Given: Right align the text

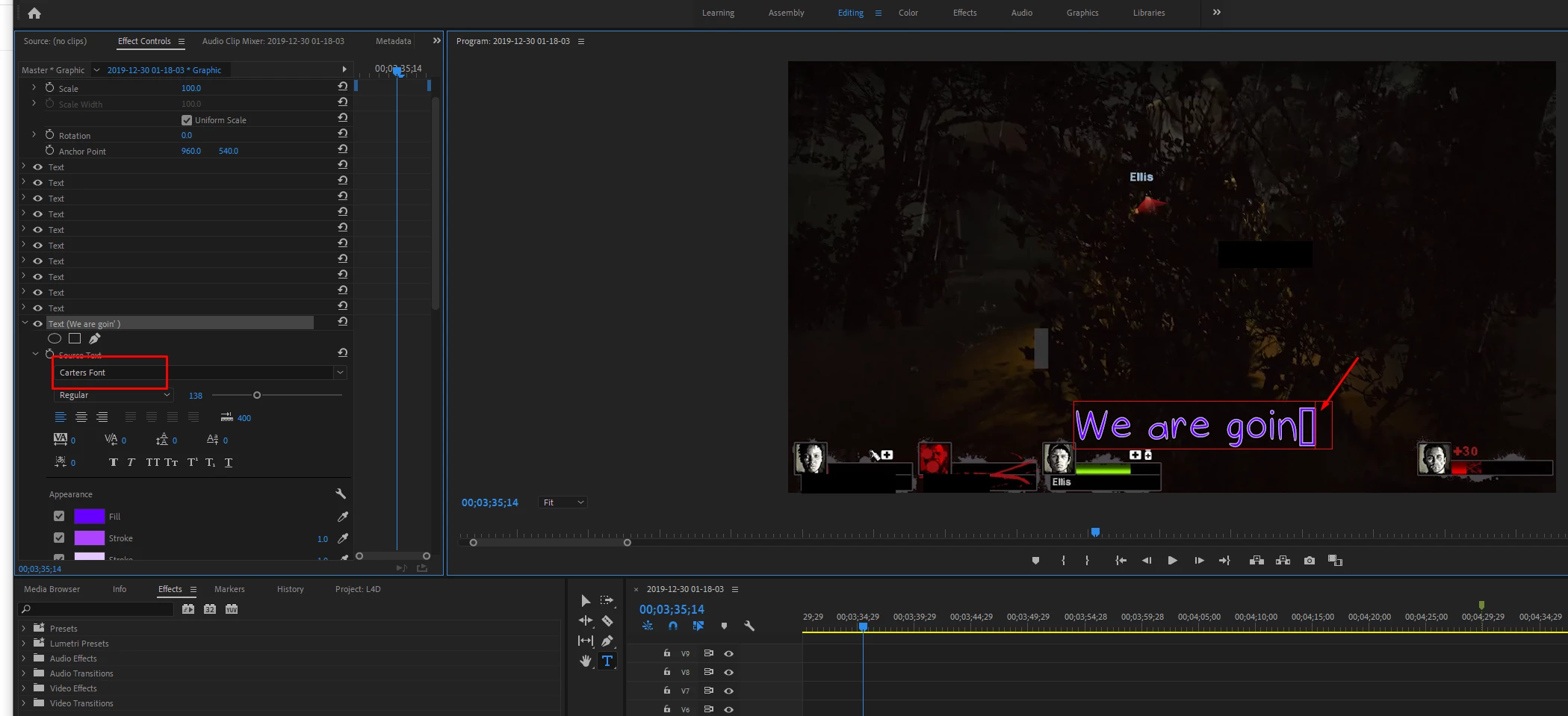Looking at the screenshot, I should pos(102,417).
